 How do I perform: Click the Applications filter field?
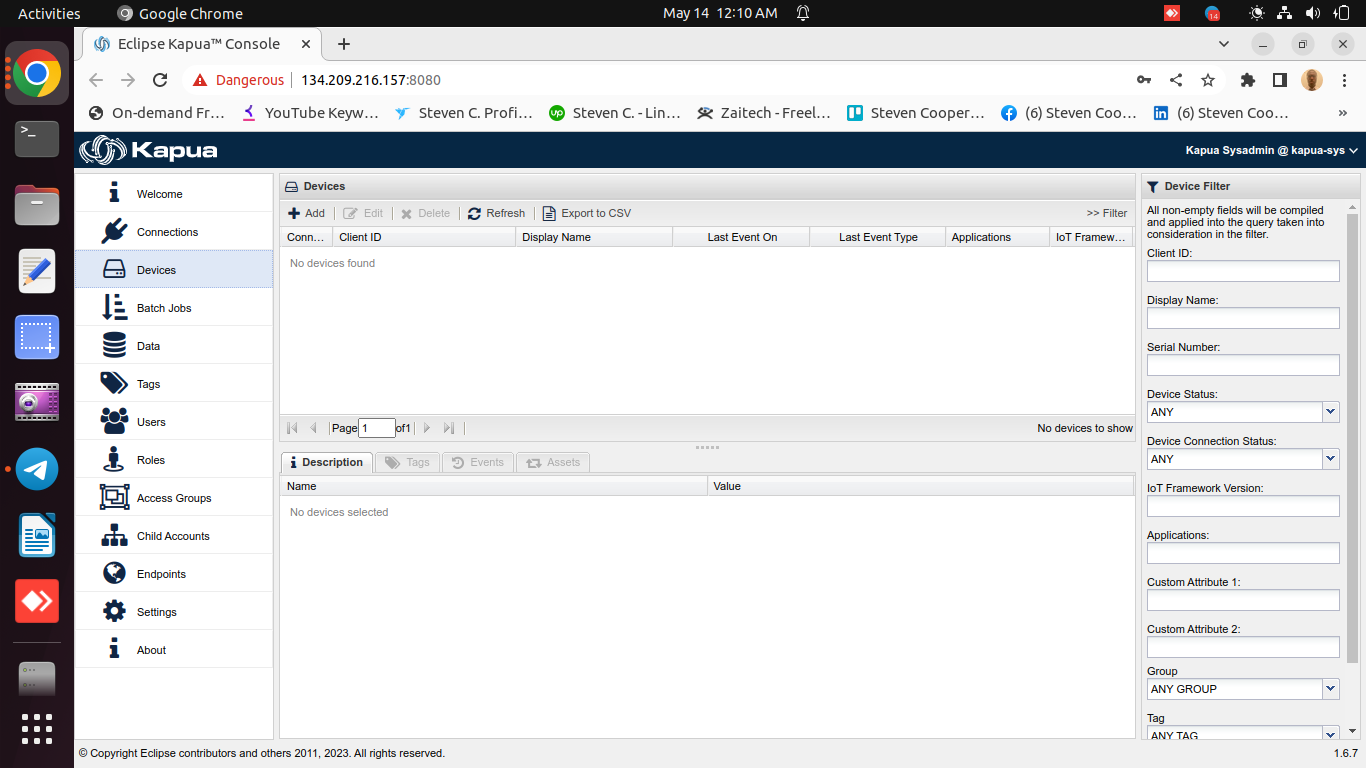coord(1243,553)
